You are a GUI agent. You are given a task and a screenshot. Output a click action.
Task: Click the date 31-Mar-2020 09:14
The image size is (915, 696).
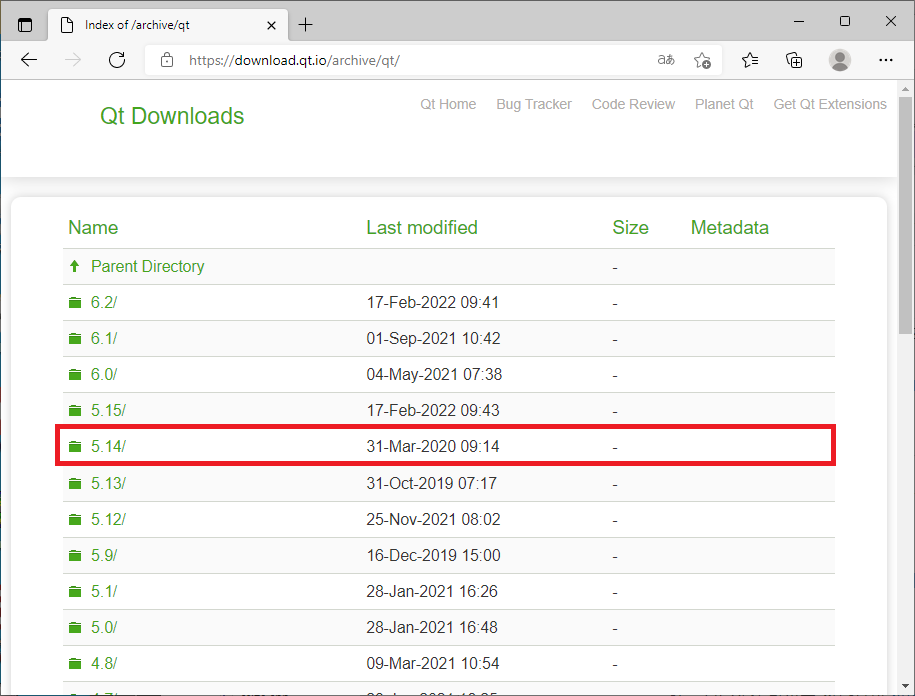coord(432,446)
